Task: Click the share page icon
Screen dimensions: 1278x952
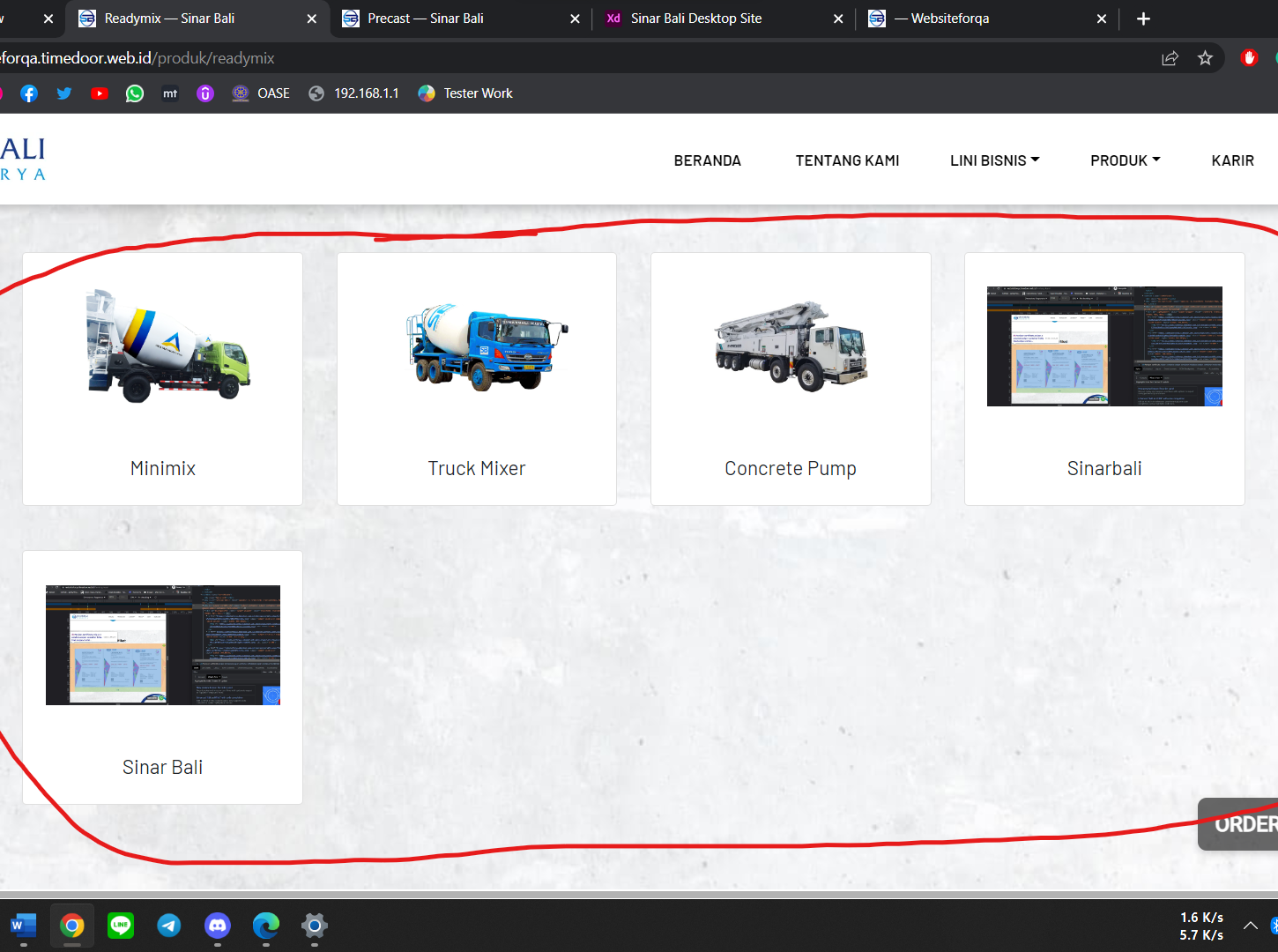Action: (1170, 58)
